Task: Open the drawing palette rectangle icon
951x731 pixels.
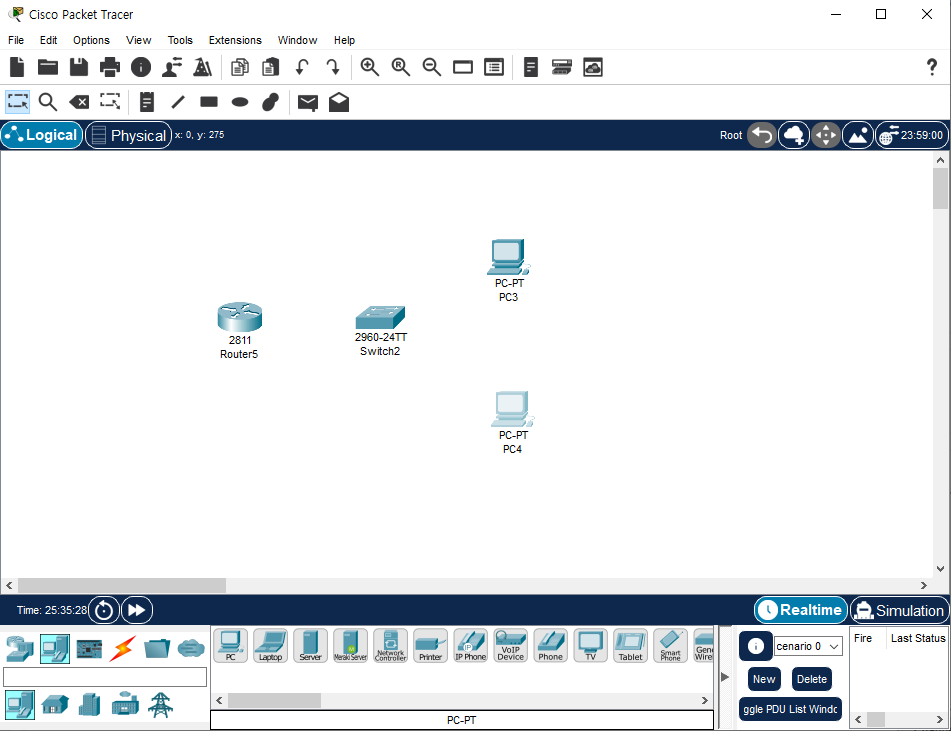Action: [x=463, y=67]
